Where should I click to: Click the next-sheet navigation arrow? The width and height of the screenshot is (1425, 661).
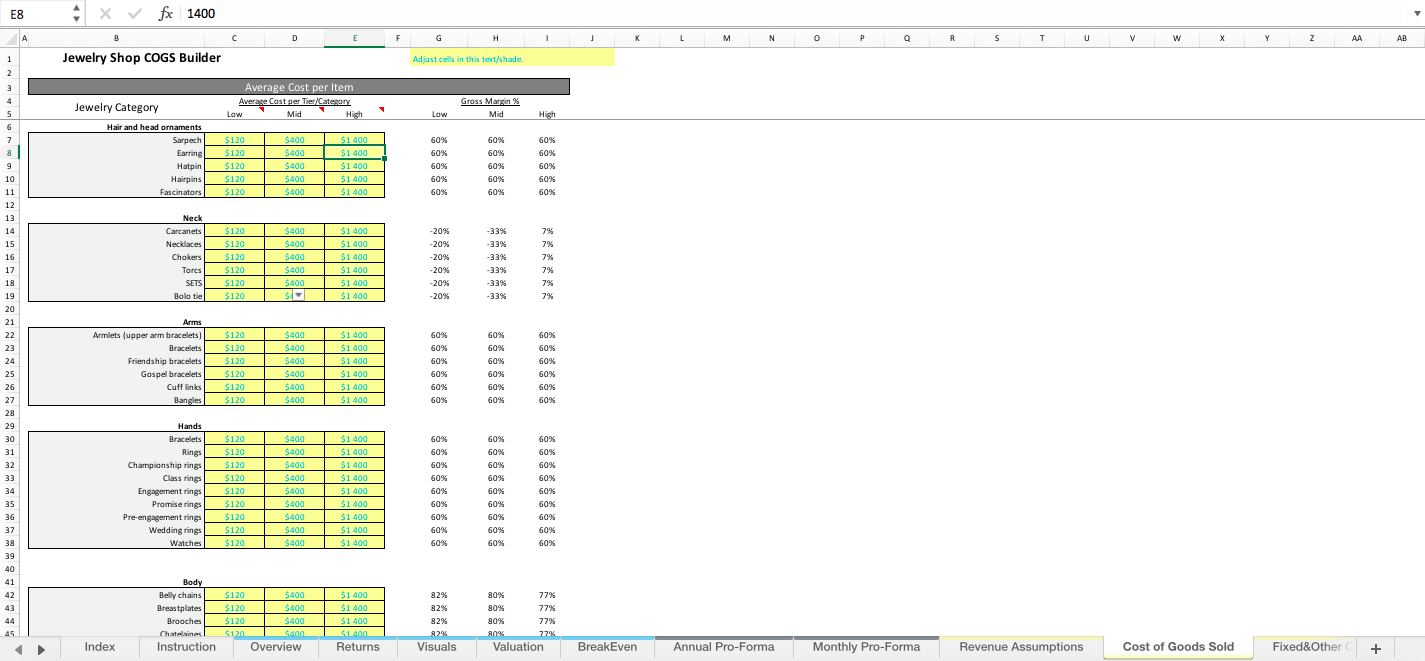38,647
